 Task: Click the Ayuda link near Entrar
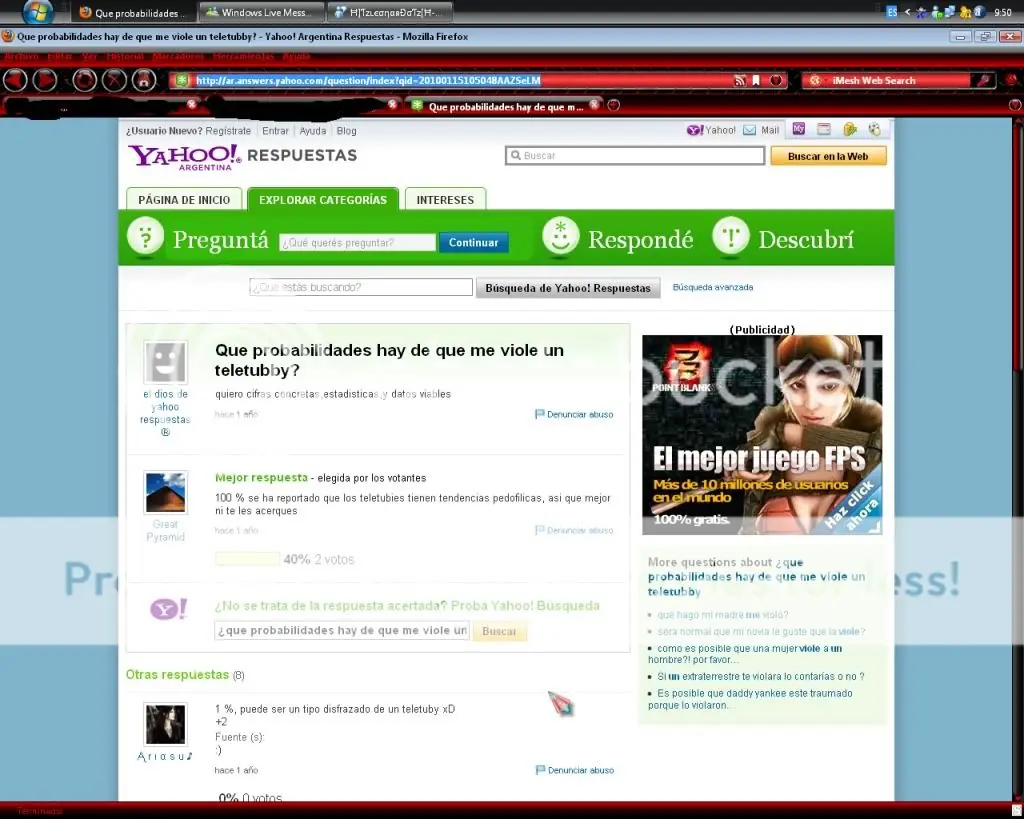pos(313,131)
